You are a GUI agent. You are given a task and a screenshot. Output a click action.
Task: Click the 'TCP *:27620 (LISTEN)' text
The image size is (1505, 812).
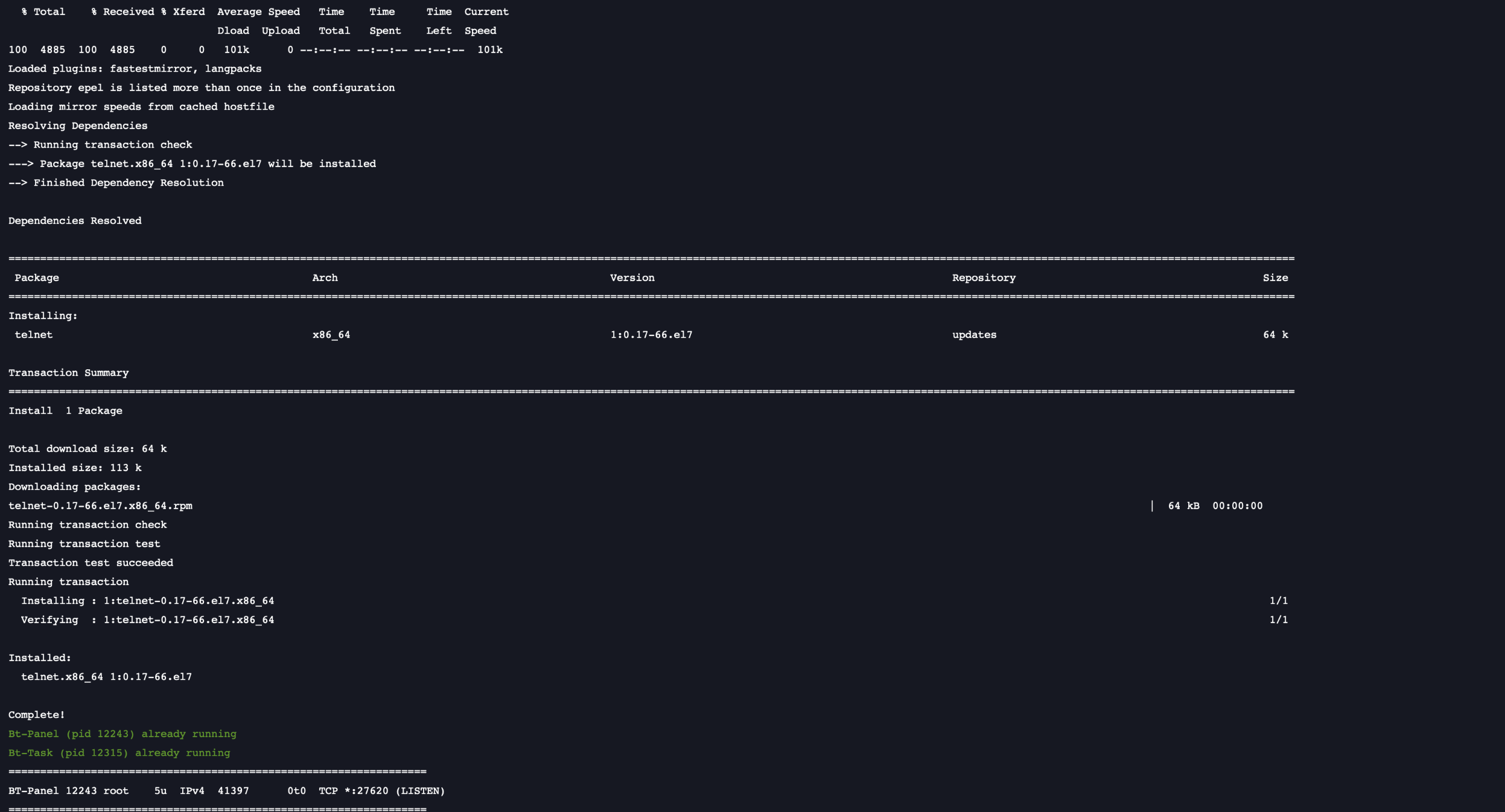tap(381, 791)
